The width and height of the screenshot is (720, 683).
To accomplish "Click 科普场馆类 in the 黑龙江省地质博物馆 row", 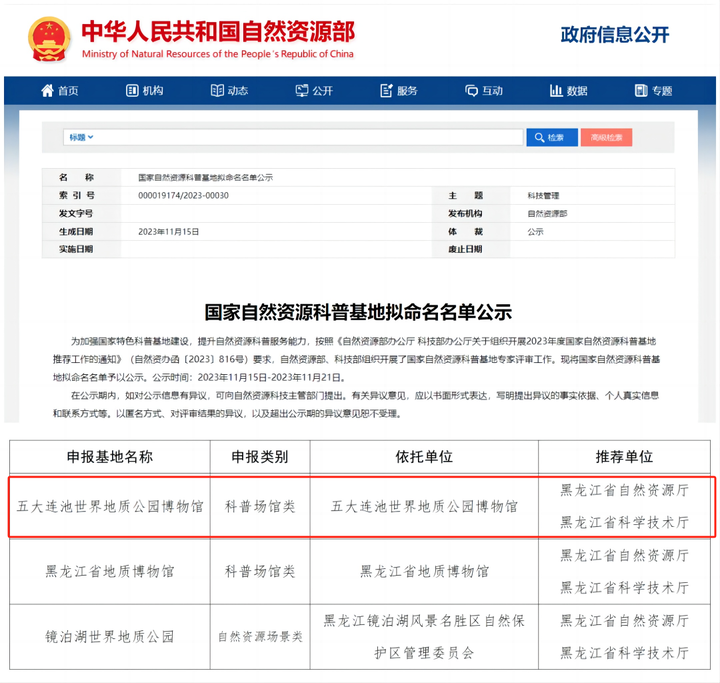I will pos(260,572).
